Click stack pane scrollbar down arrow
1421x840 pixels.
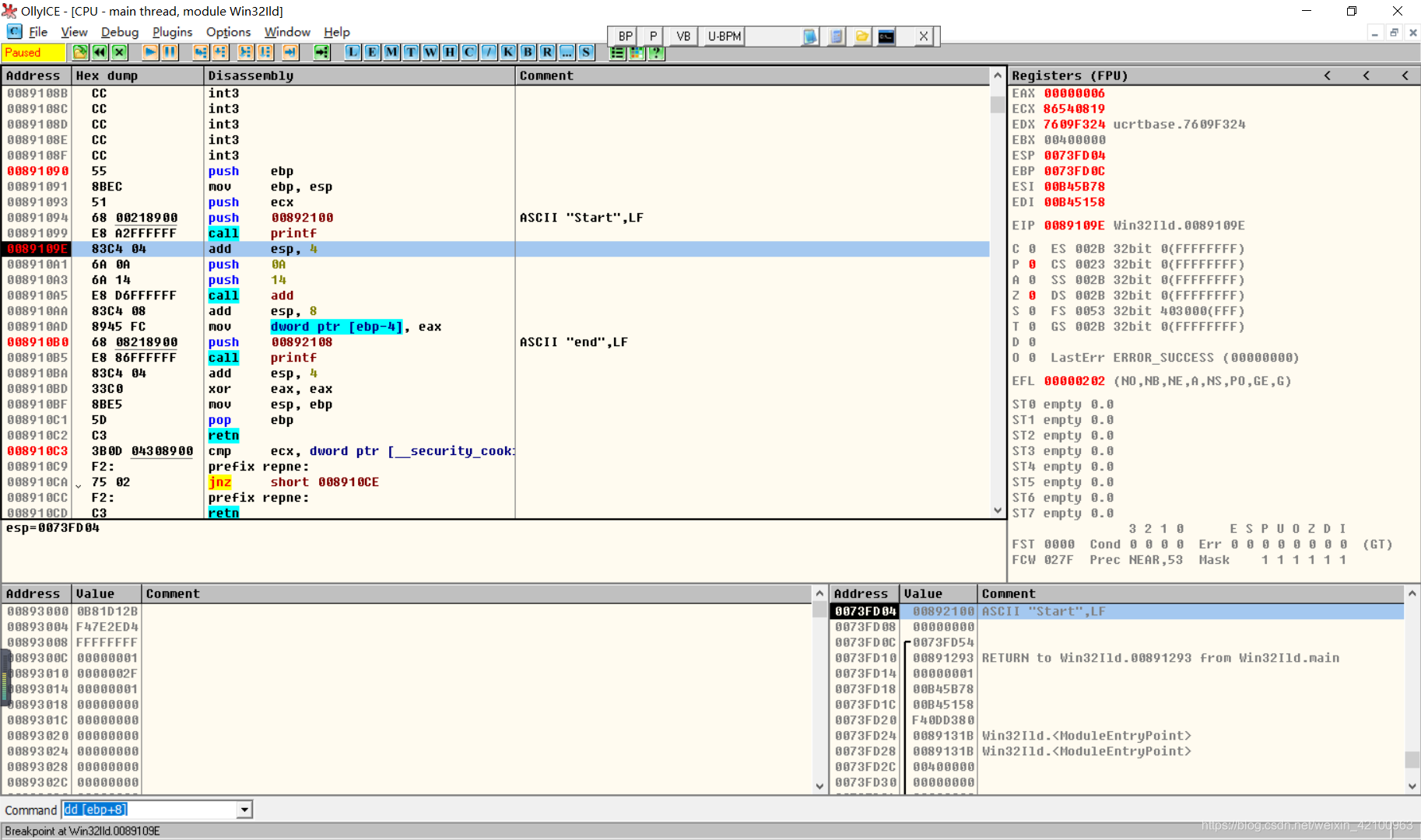pos(1412,786)
